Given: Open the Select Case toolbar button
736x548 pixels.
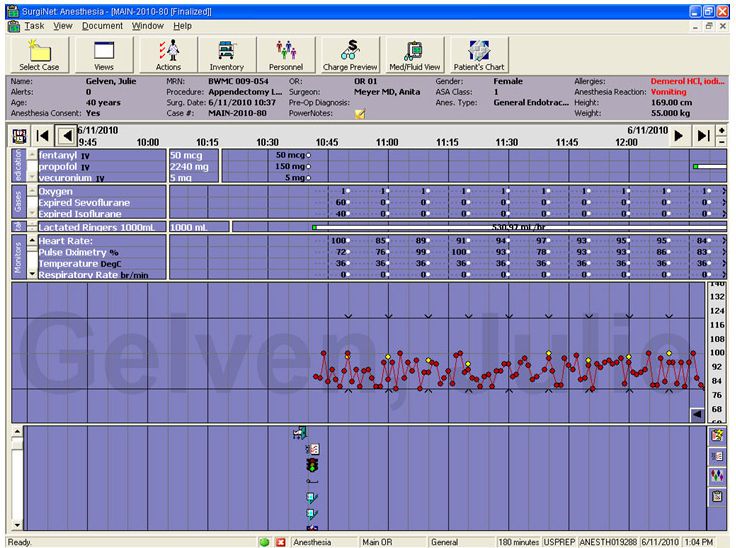Looking at the screenshot, I should tap(39, 55).
